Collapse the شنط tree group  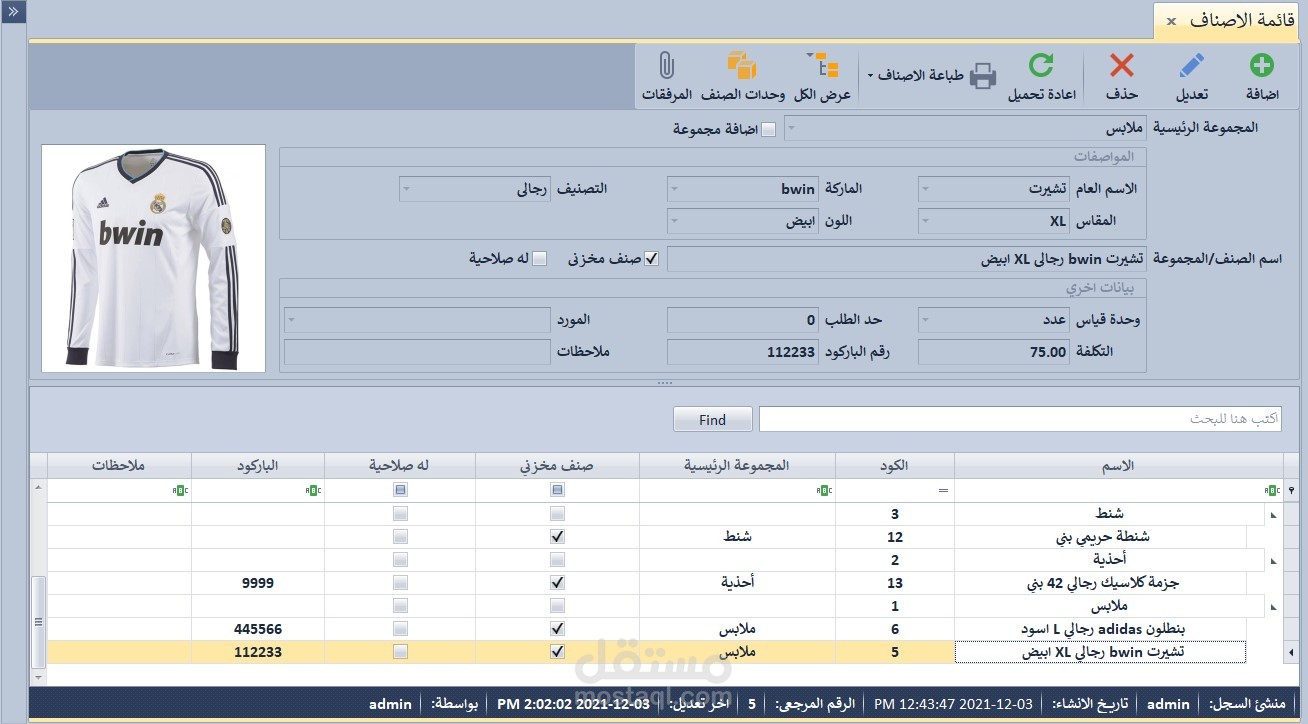1273,515
